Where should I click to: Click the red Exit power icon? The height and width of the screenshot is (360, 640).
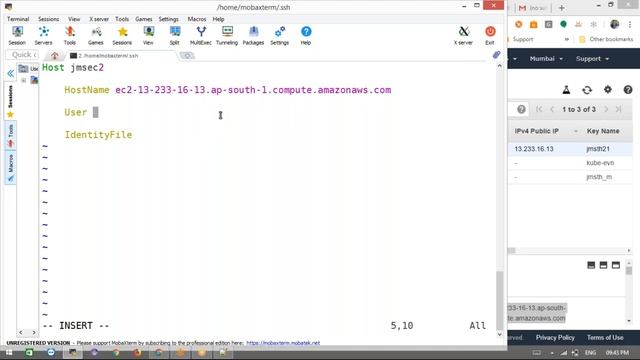pos(490,35)
